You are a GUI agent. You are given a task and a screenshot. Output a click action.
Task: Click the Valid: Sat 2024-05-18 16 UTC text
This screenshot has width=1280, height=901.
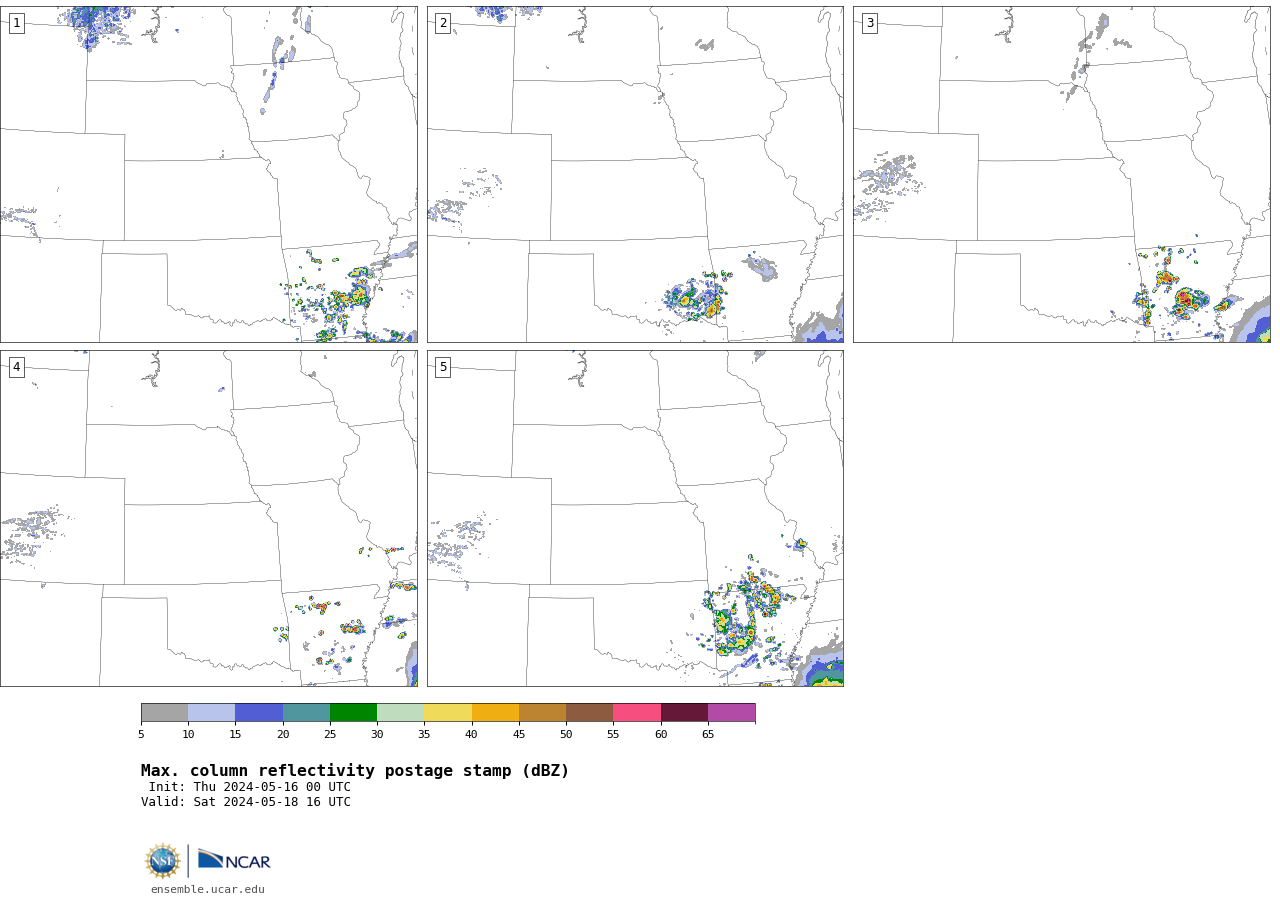246,802
